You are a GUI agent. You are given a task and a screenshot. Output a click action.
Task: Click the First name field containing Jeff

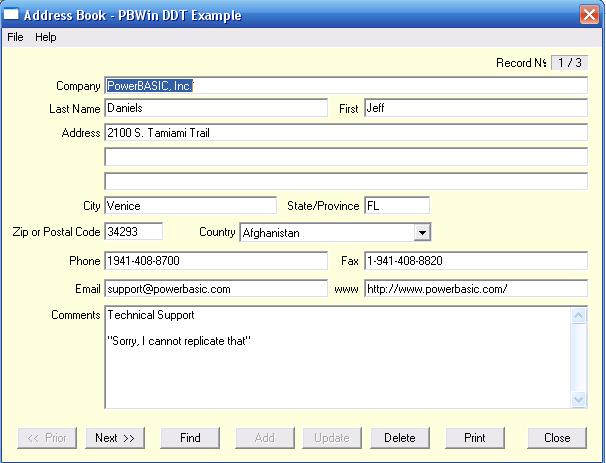point(476,108)
